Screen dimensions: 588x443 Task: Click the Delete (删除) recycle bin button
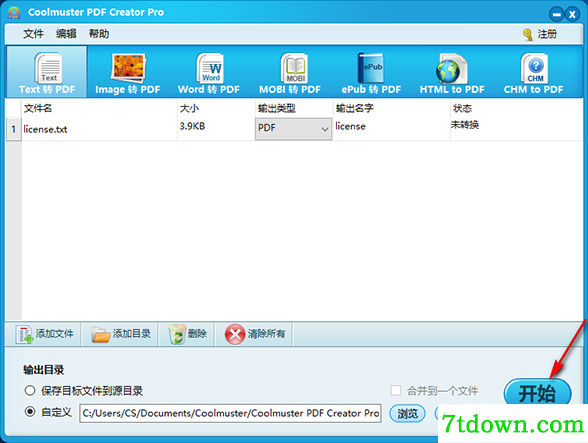(187, 334)
